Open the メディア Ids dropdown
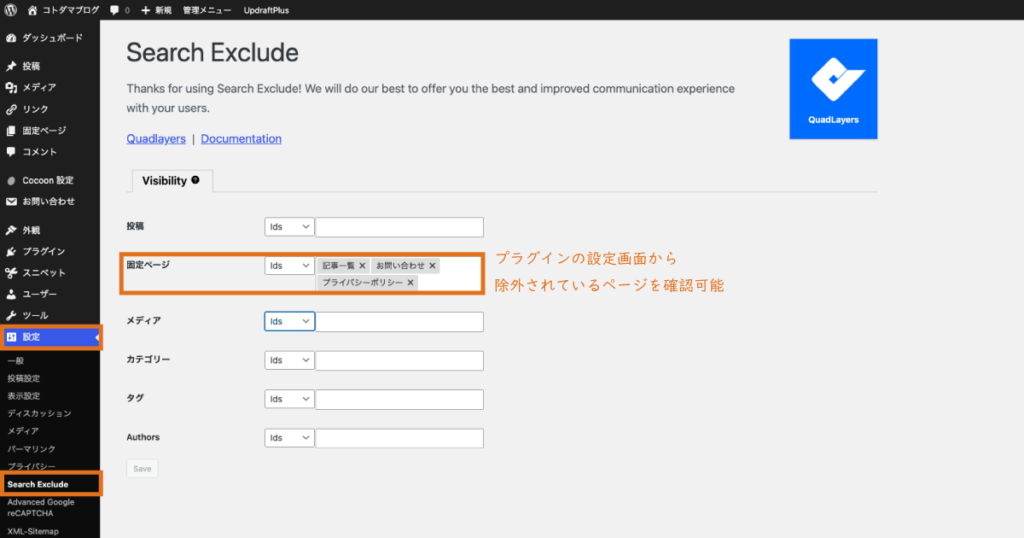 point(289,321)
